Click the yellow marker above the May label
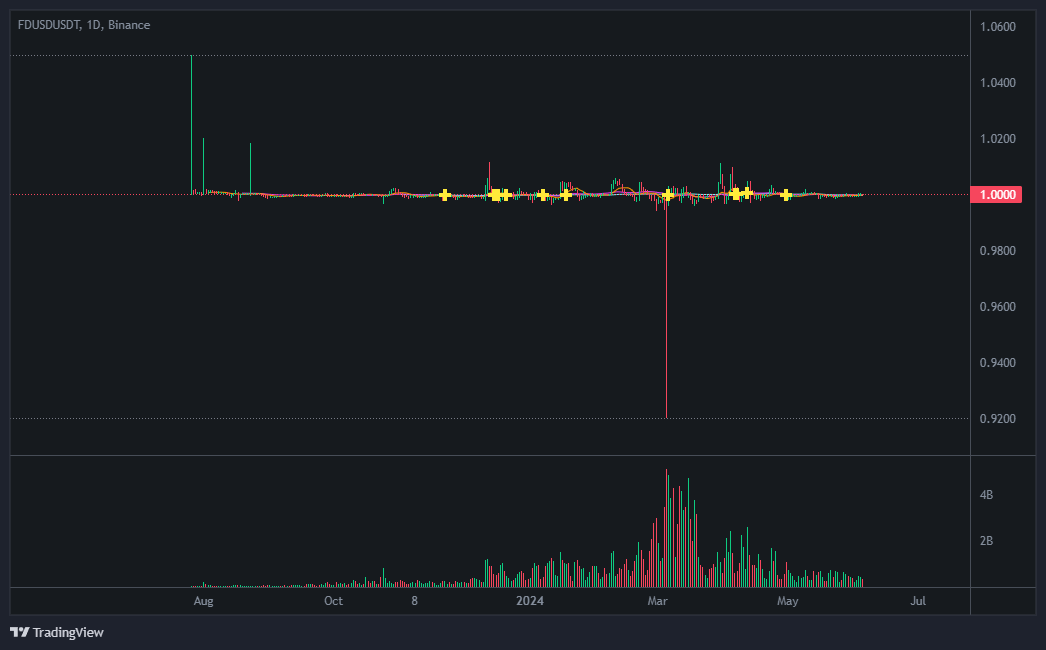Image resolution: width=1046 pixels, height=650 pixels. point(788,197)
